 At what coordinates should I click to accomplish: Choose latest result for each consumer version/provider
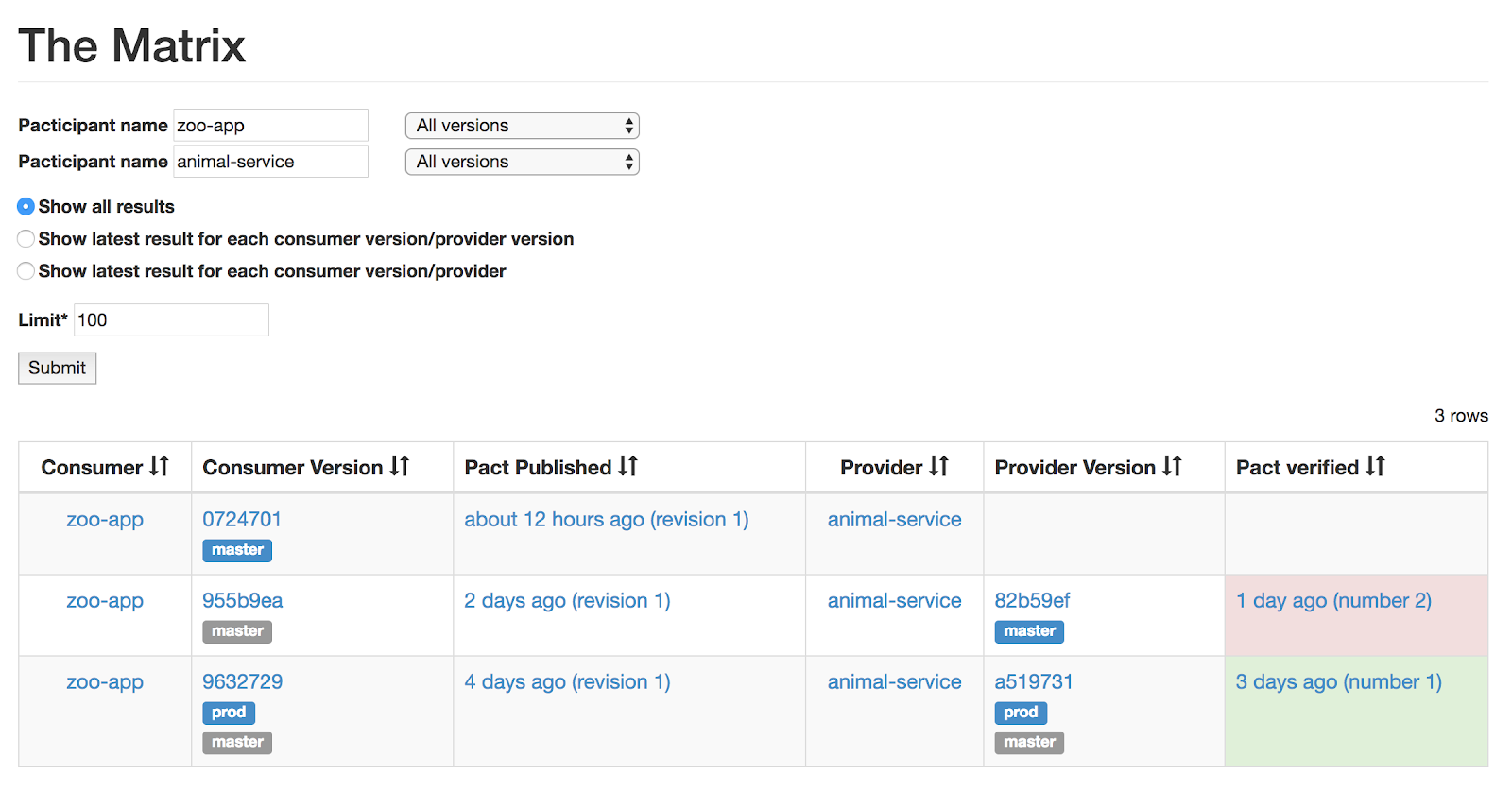coord(26,271)
